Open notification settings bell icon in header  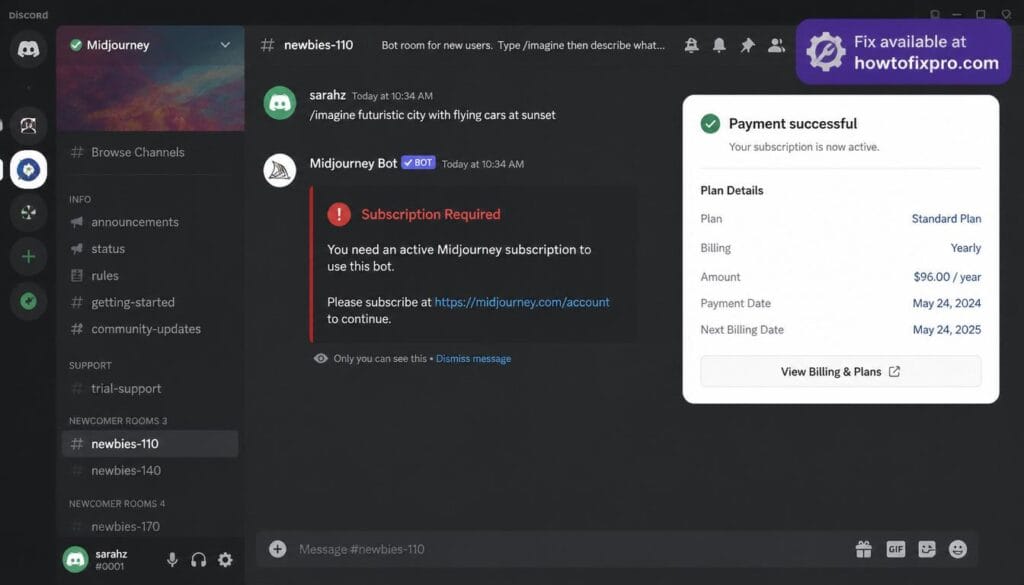point(719,45)
